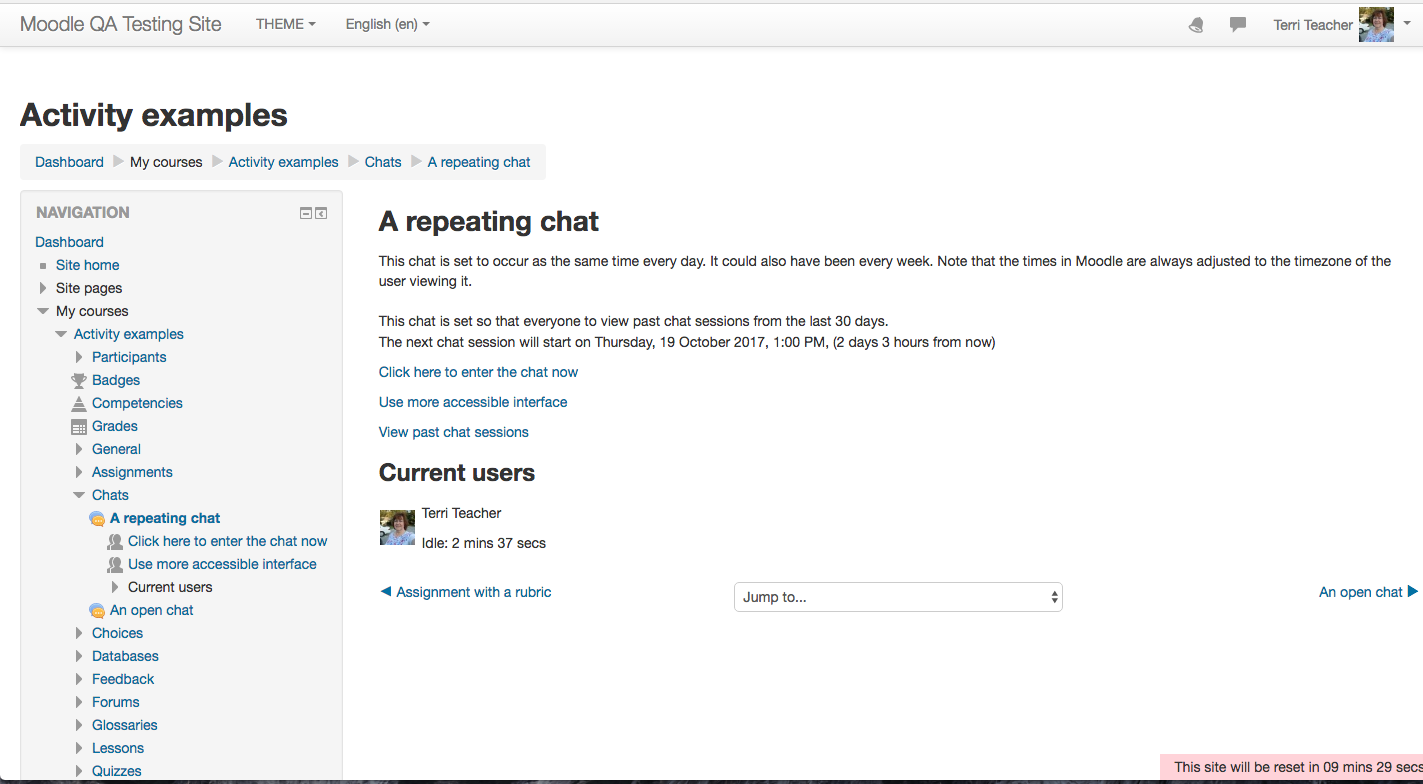Click navigation link Click here to enter the chat now
Viewport: 1423px width, 784px height.
228,541
